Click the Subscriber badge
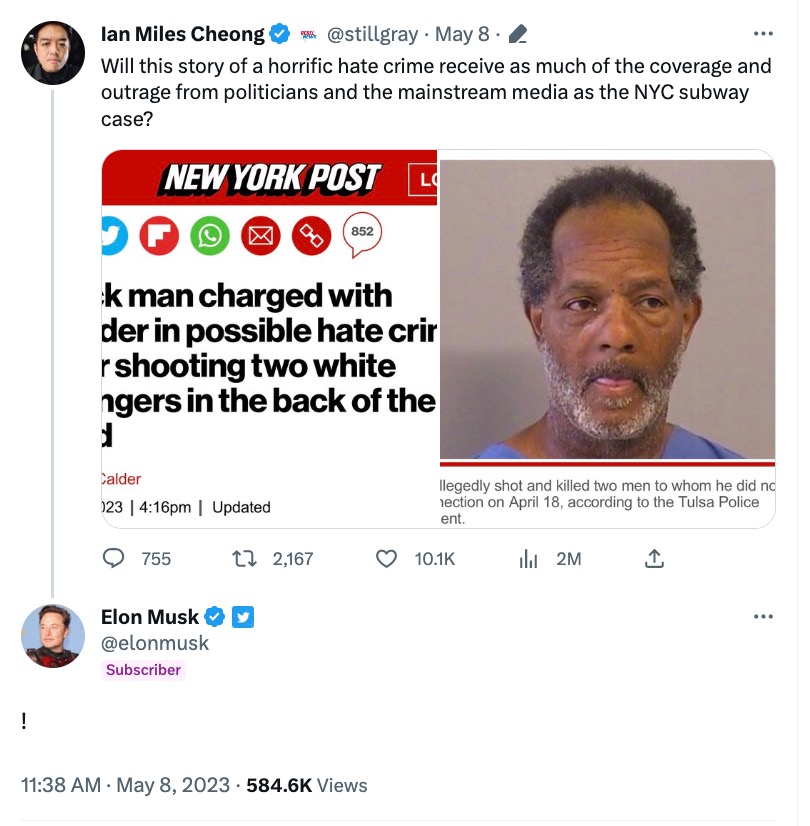Viewport: 810px width, 826px height. [x=144, y=670]
